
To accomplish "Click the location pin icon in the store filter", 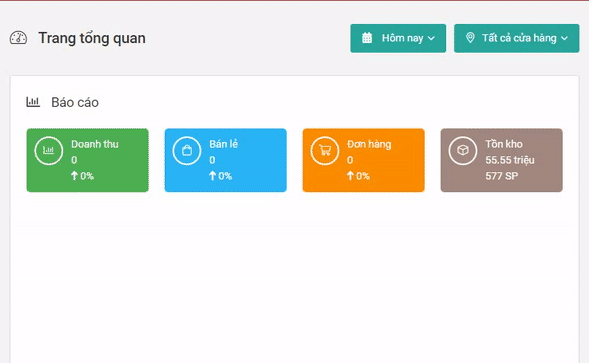I will [x=470, y=38].
